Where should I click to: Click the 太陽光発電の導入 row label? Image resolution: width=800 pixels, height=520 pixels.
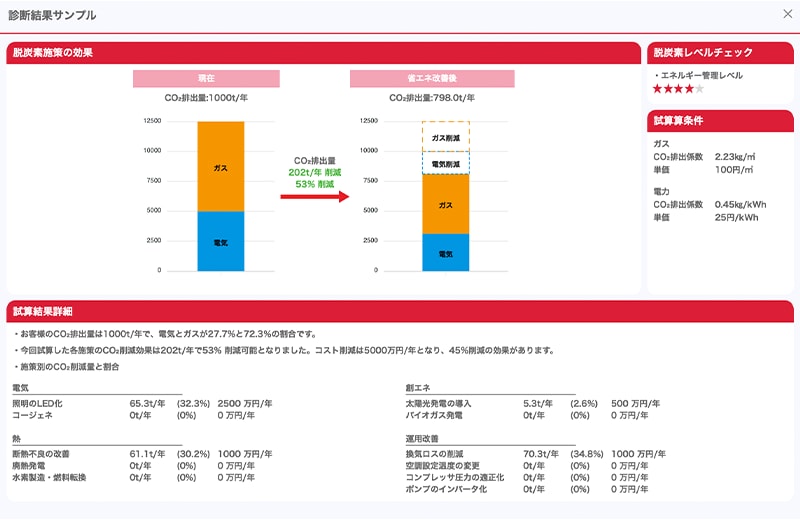tap(438, 404)
